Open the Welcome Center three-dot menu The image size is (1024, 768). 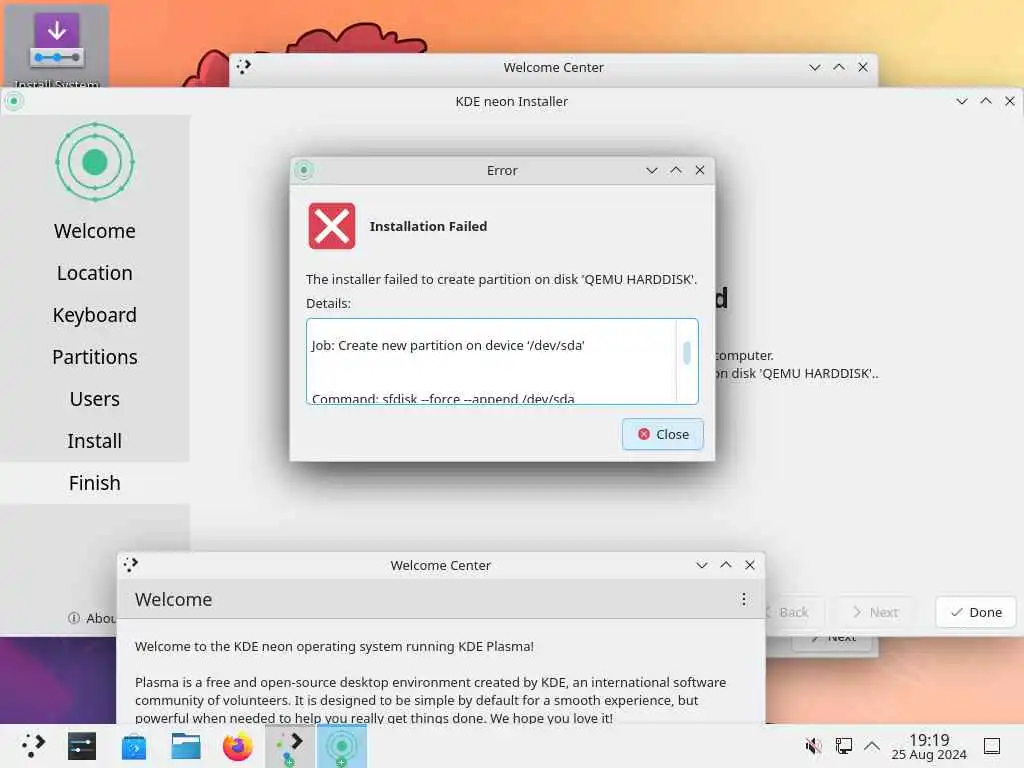(743, 600)
